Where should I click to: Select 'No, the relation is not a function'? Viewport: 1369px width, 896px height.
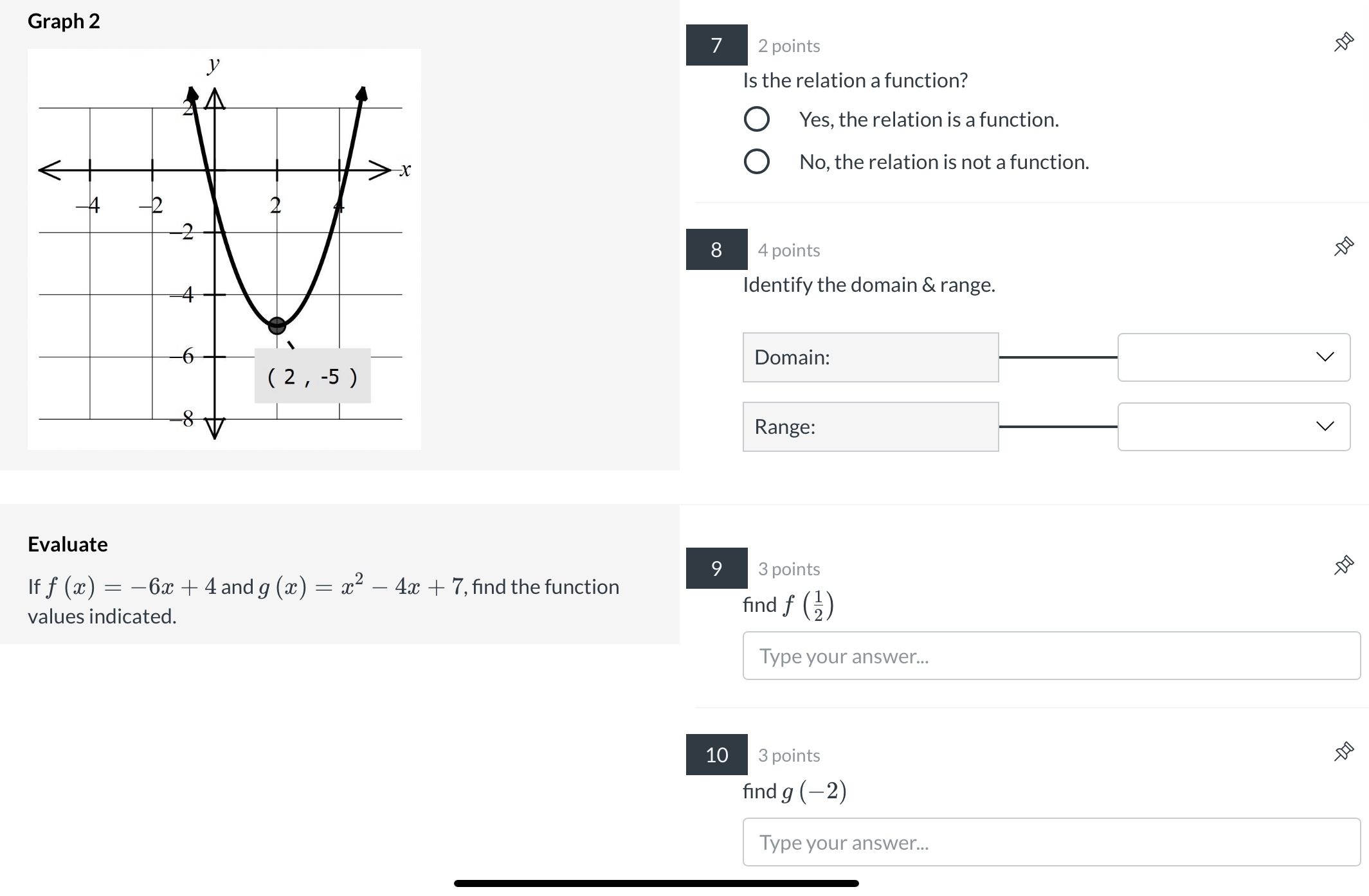[757, 161]
